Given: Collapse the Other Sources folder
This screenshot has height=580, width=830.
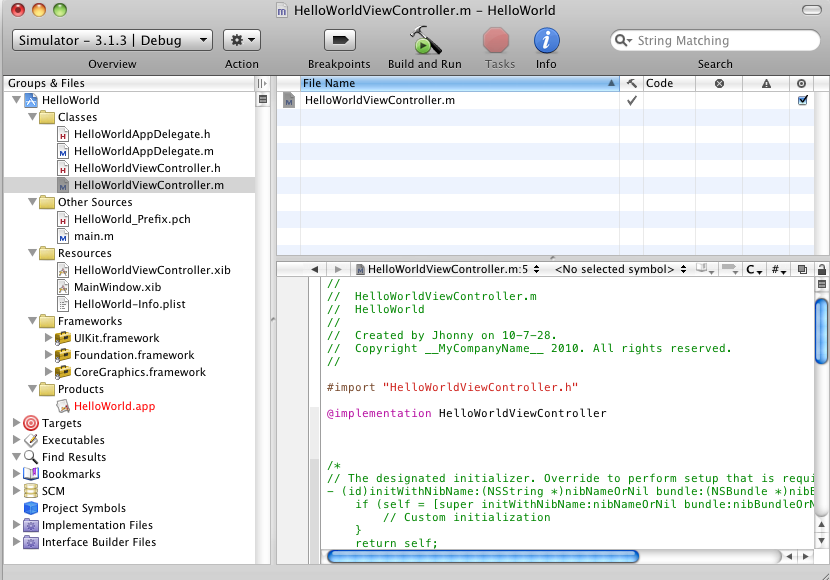Looking at the screenshot, I should 32,202.
